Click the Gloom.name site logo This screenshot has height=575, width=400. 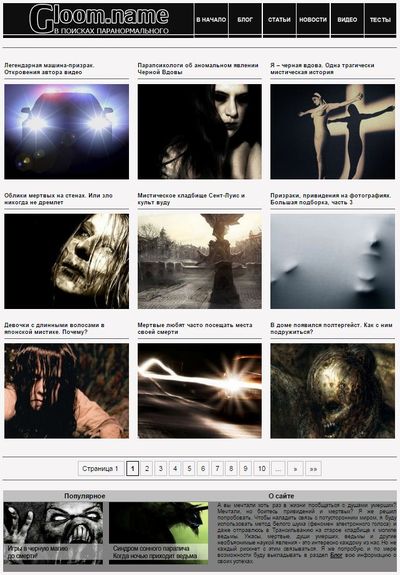coord(99,19)
